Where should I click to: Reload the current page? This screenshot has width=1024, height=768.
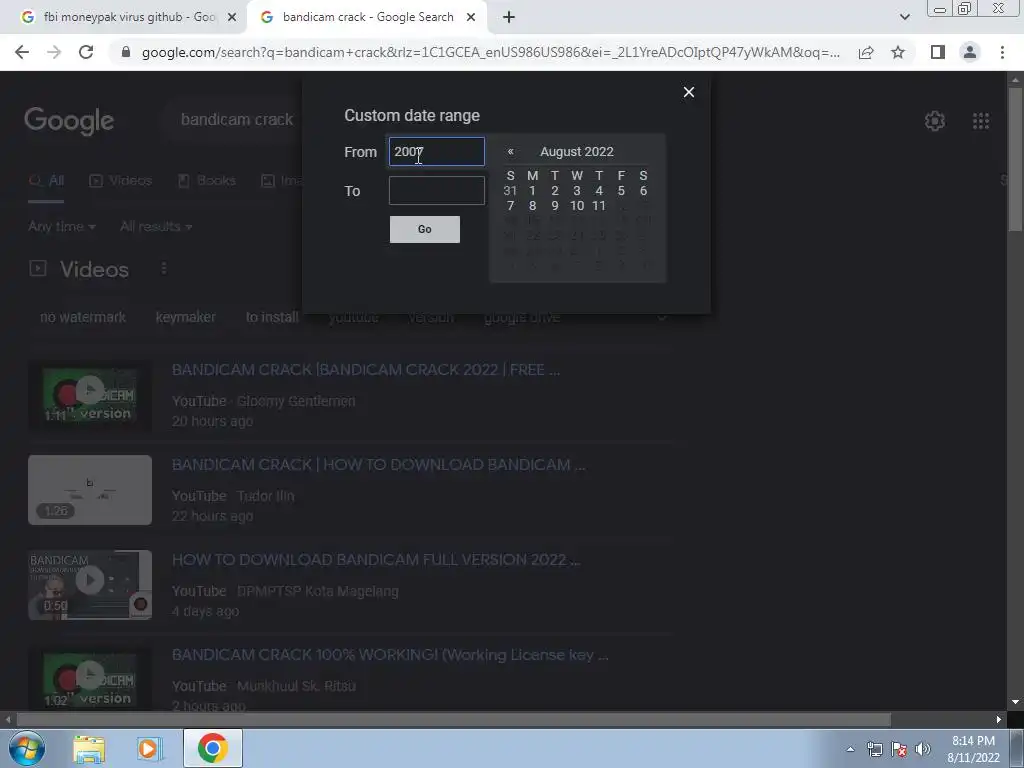coord(86,52)
